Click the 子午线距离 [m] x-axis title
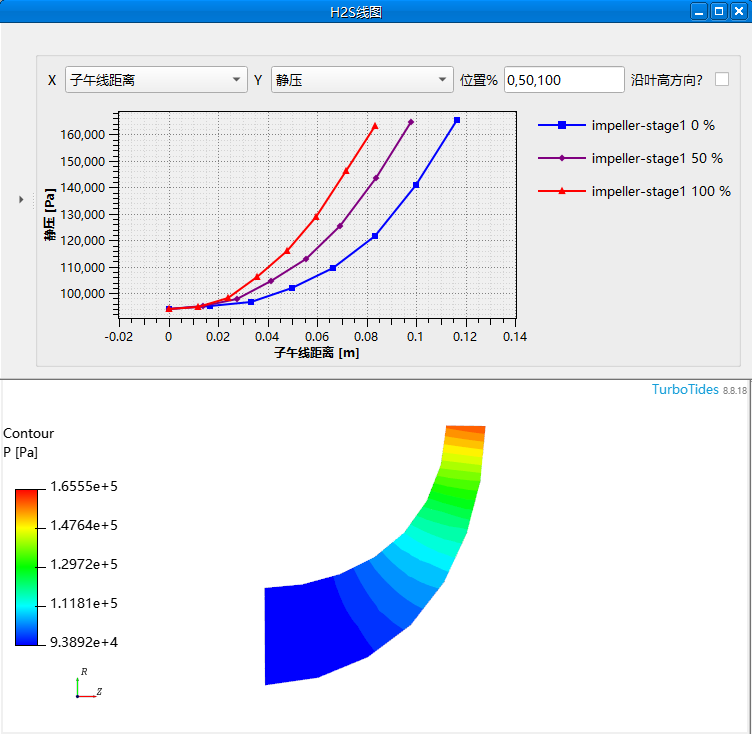The width and height of the screenshot is (752, 734). (x=317, y=353)
